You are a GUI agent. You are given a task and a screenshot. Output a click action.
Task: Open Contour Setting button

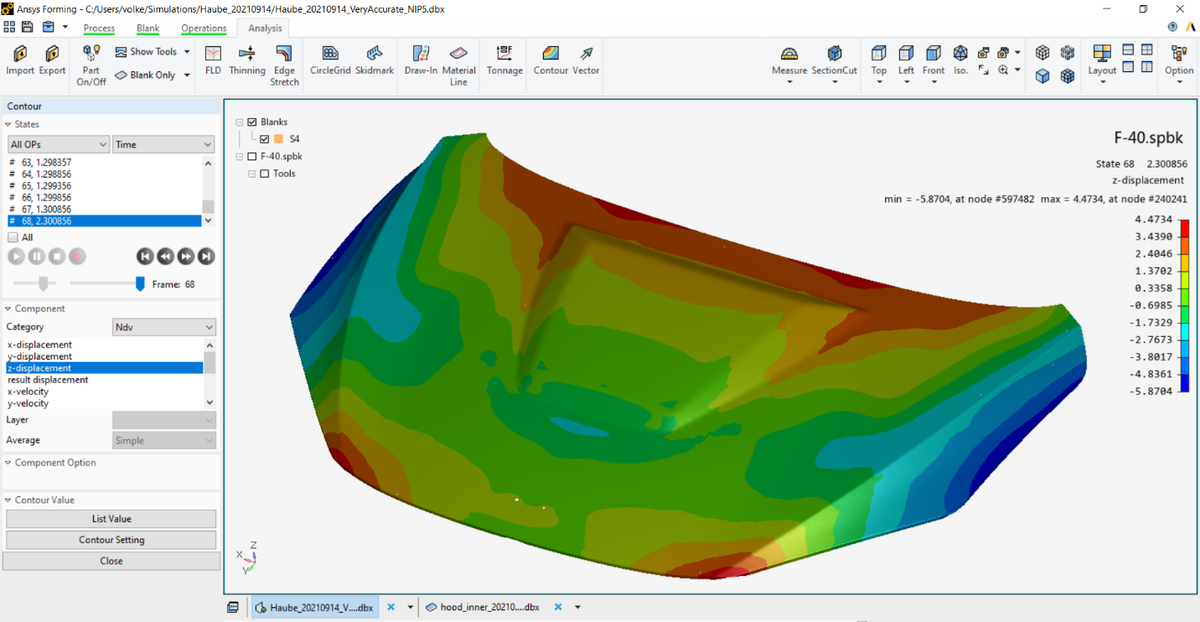tap(111, 540)
